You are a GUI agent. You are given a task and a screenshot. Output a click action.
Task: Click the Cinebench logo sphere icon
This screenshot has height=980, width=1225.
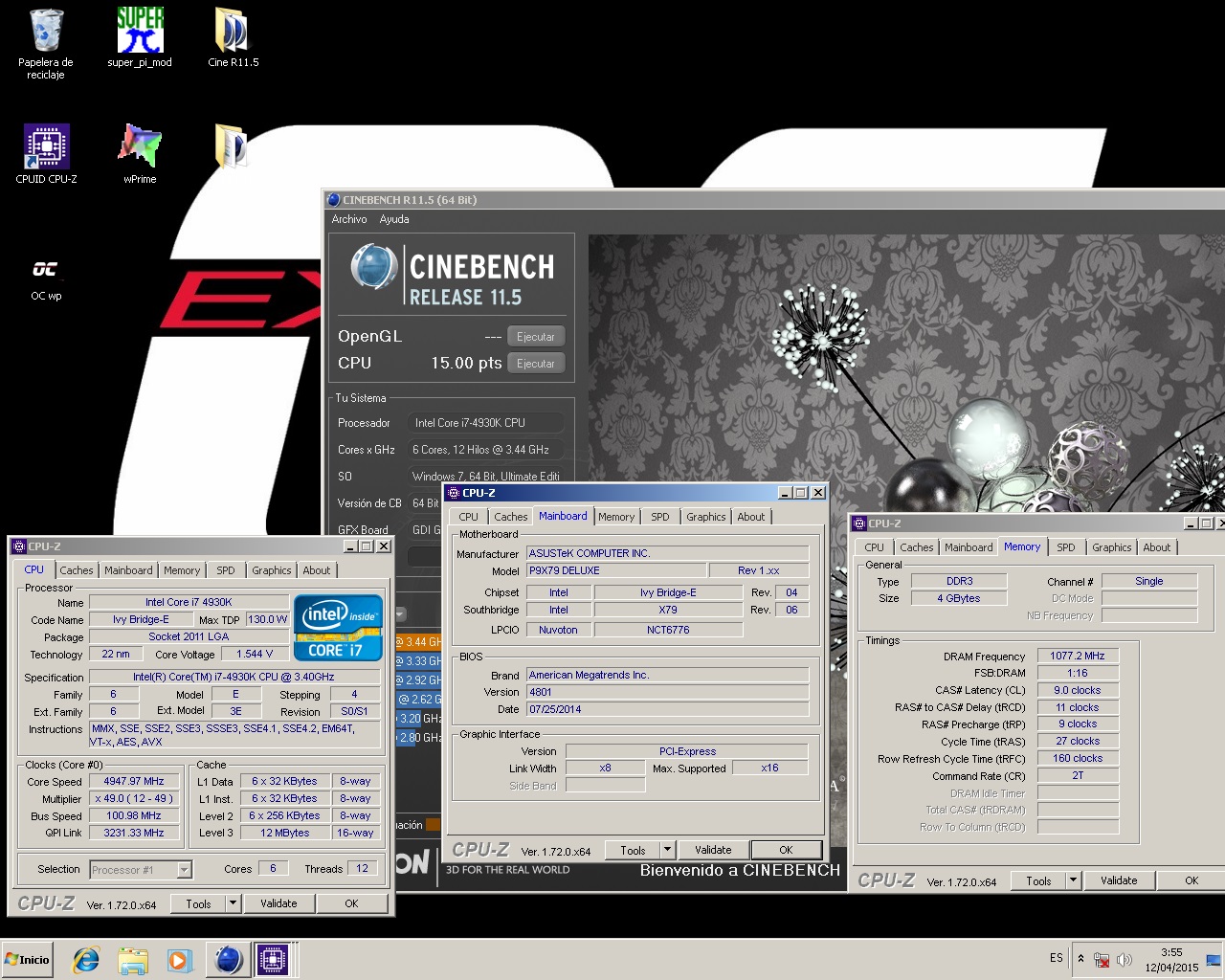coord(373,267)
